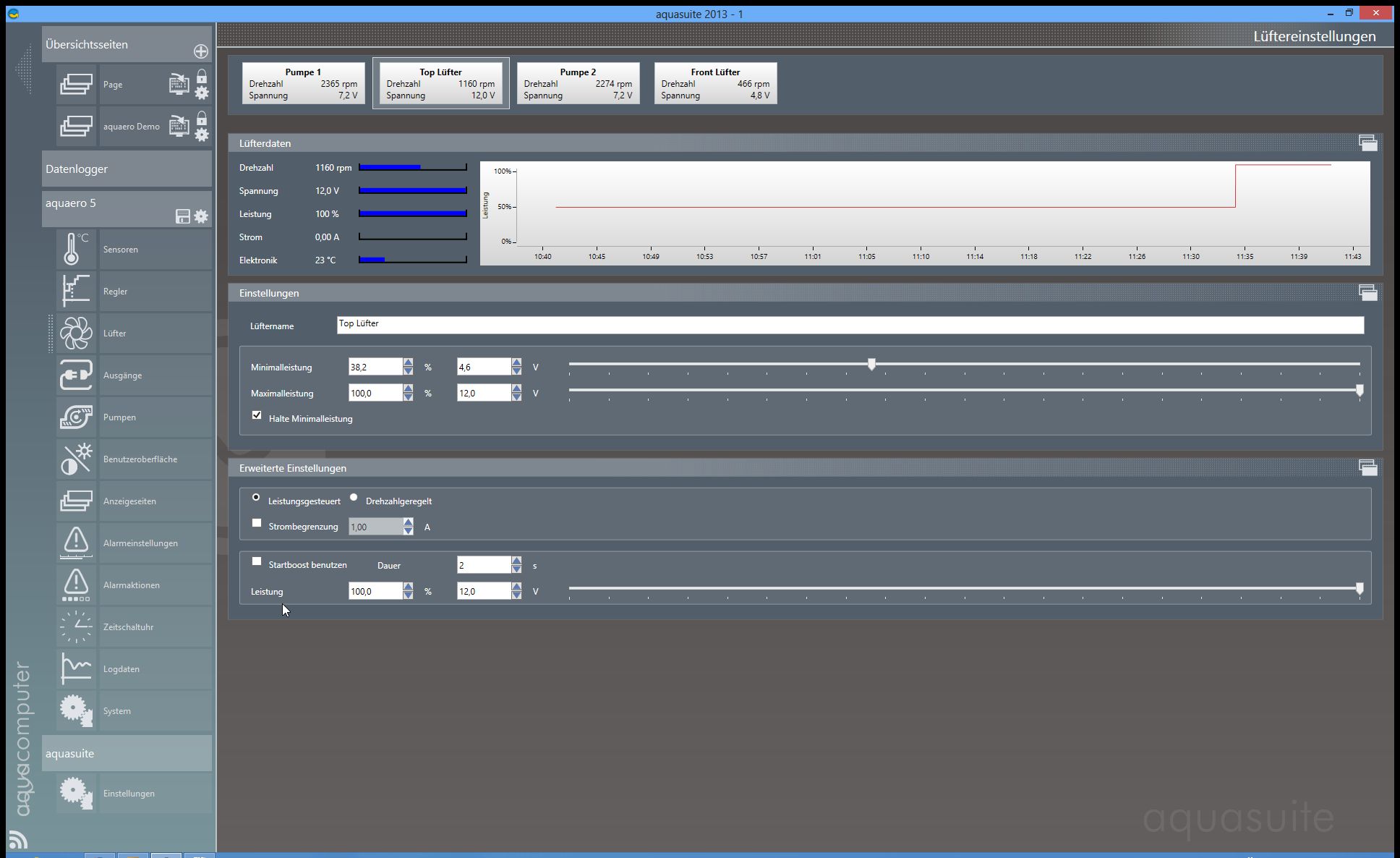Image resolution: width=1400 pixels, height=858 pixels.
Task: Click the Minimalleistung slider handle
Action: 871,364
